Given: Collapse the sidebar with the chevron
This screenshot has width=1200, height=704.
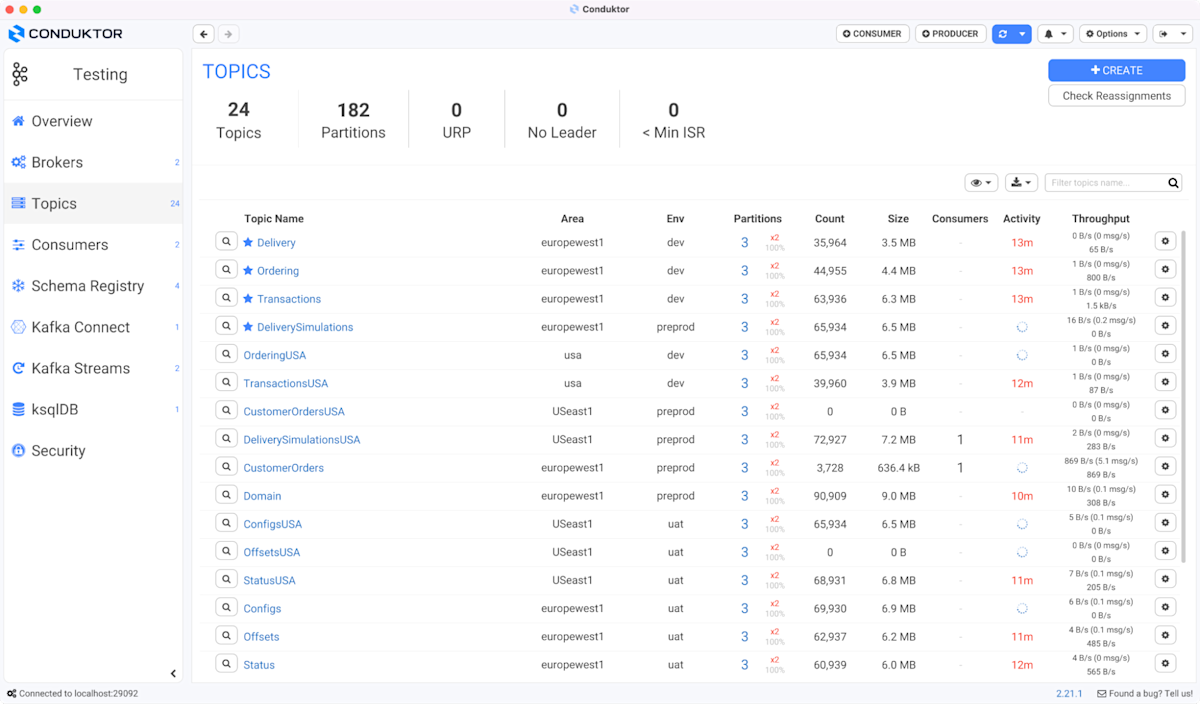Looking at the screenshot, I should click(173, 674).
